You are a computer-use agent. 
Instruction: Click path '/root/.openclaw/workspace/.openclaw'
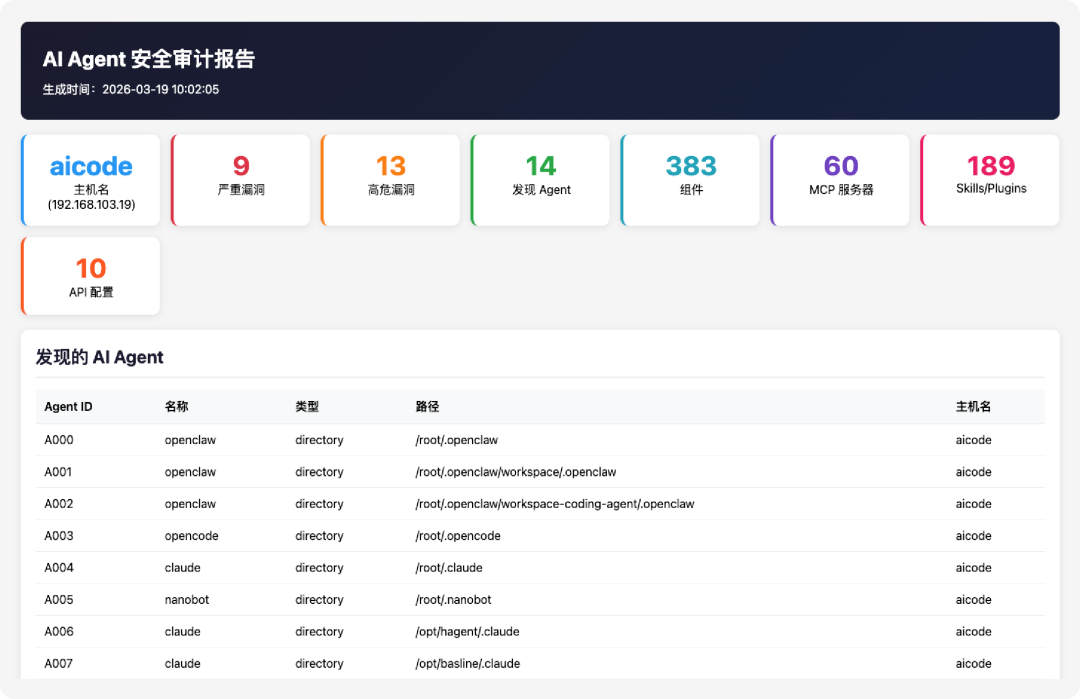516,472
